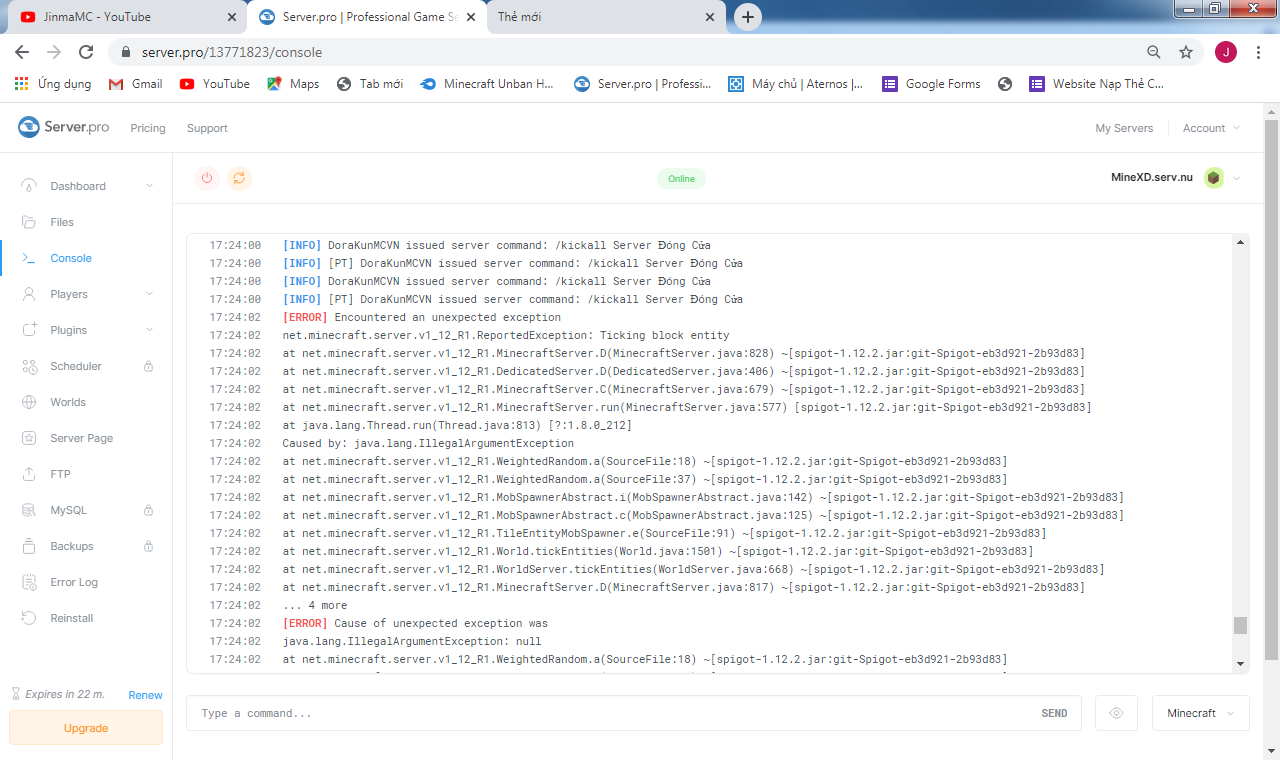
Task: Click the Server Page star icon
Action: coord(30,438)
